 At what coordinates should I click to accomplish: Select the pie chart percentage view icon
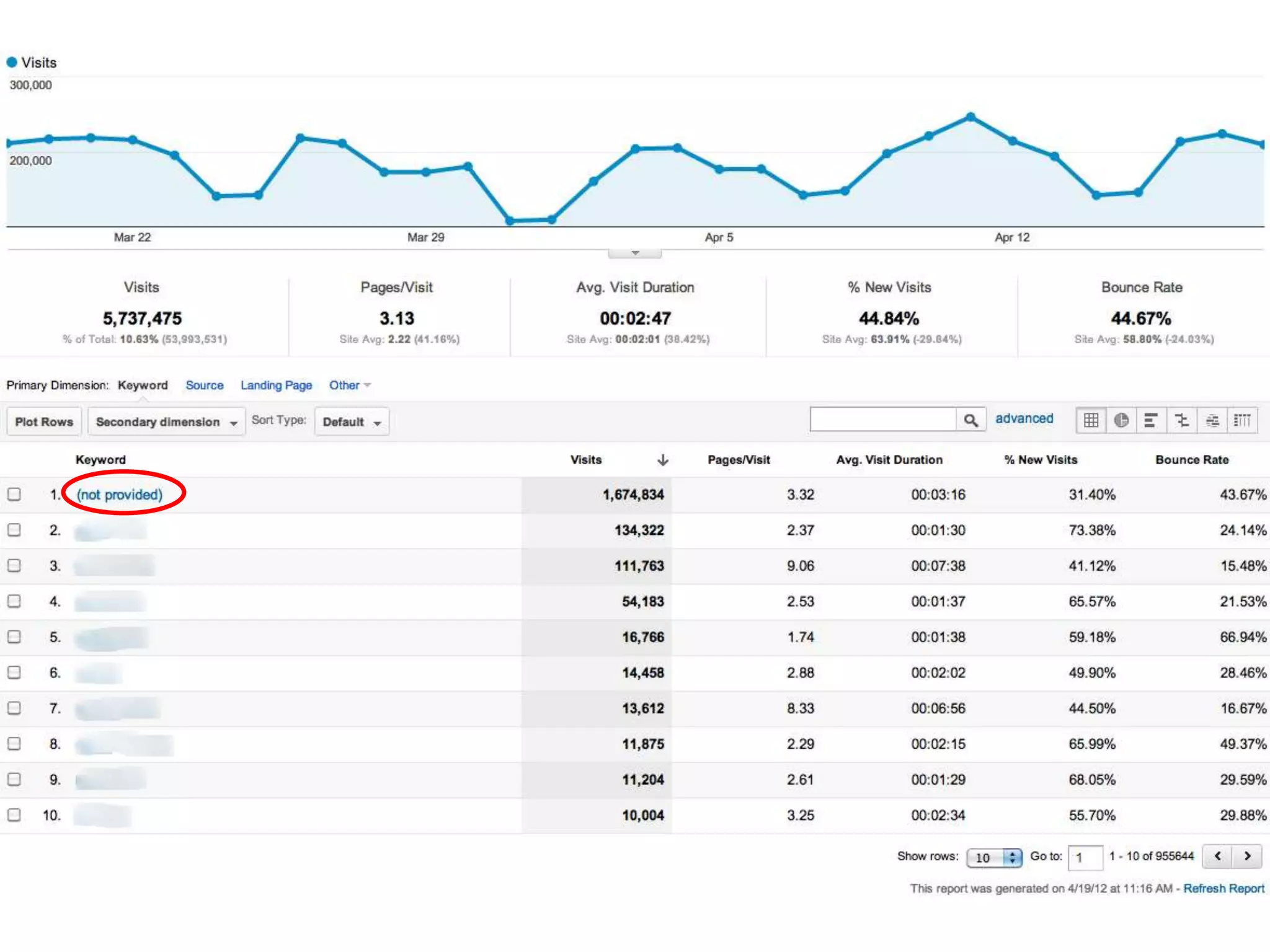click(x=1121, y=421)
